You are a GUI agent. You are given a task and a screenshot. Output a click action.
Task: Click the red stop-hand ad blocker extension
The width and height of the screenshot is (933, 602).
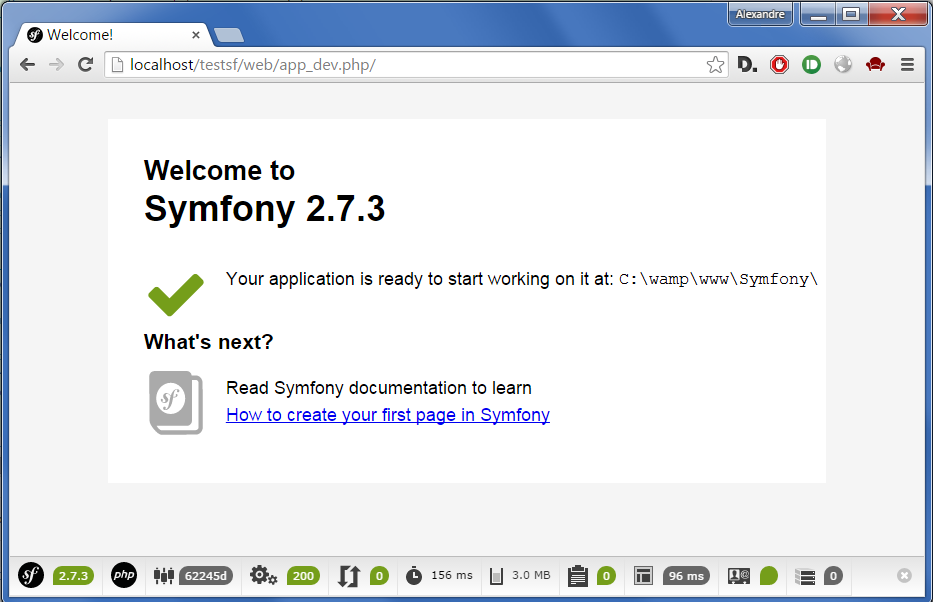tap(779, 64)
